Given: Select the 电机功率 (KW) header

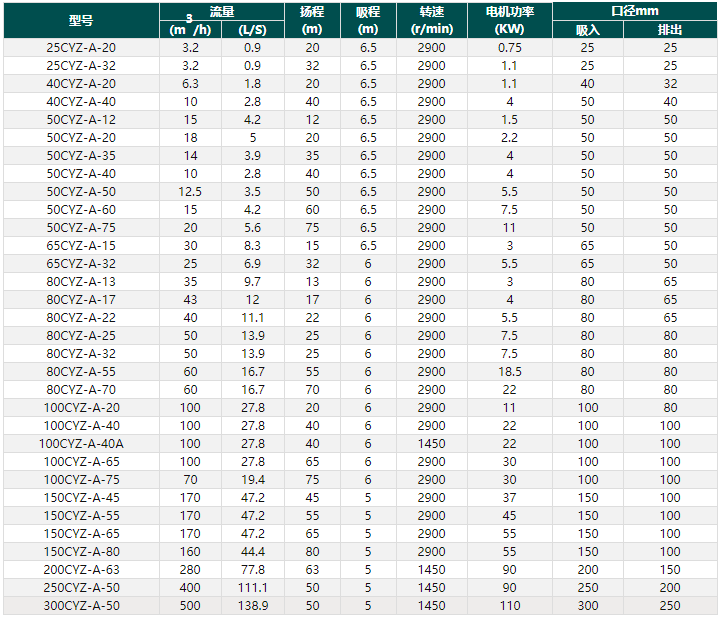Looking at the screenshot, I should coord(509,20).
